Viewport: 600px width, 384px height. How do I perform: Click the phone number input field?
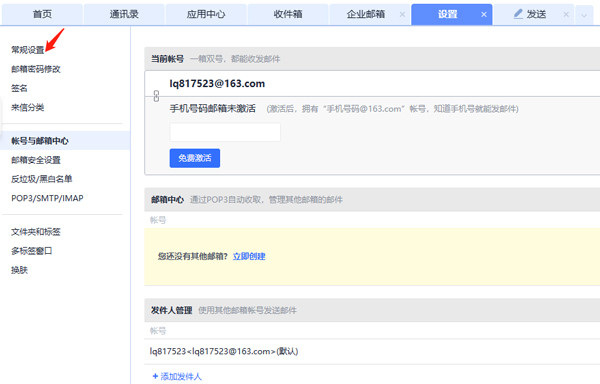[225, 132]
